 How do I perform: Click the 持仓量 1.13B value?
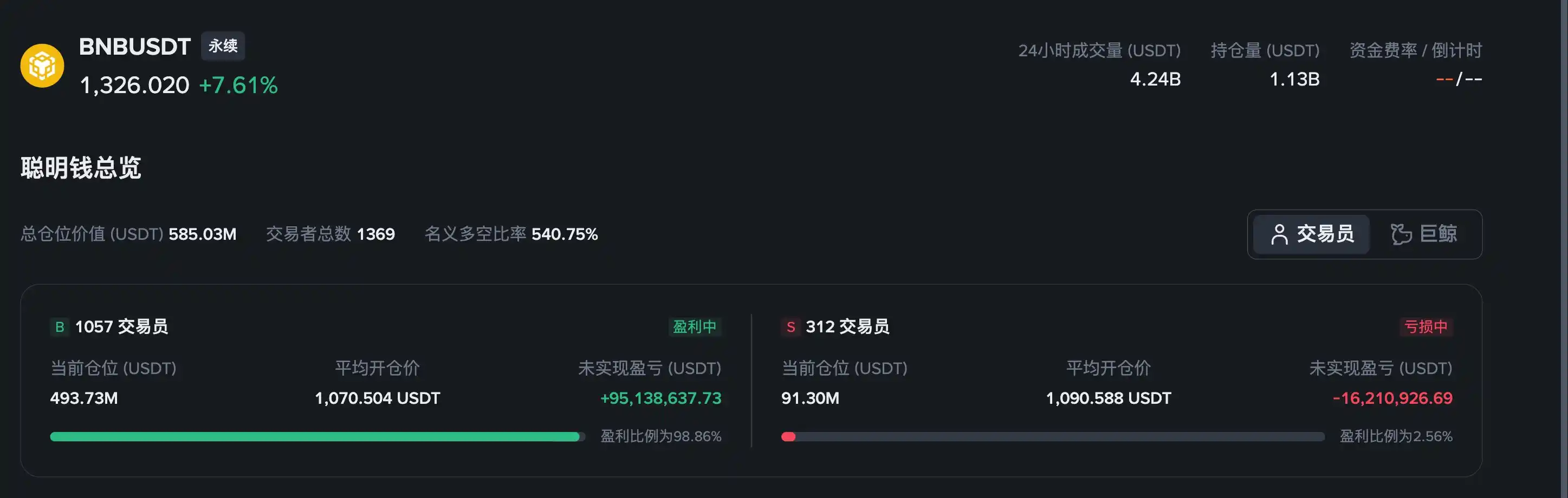(x=1294, y=80)
